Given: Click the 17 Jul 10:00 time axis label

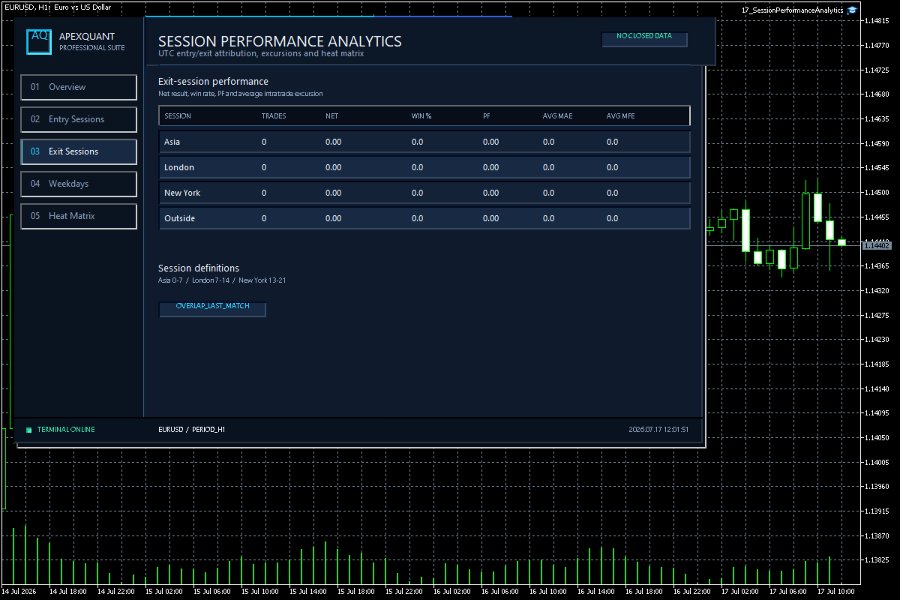Looking at the screenshot, I should [x=836, y=591].
